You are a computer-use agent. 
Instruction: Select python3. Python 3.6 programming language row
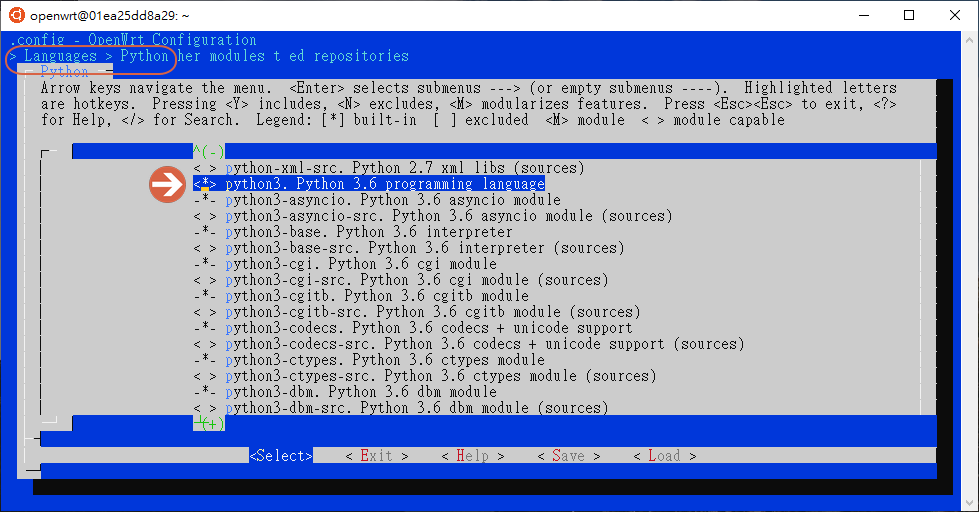pyautogui.click(x=385, y=184)
